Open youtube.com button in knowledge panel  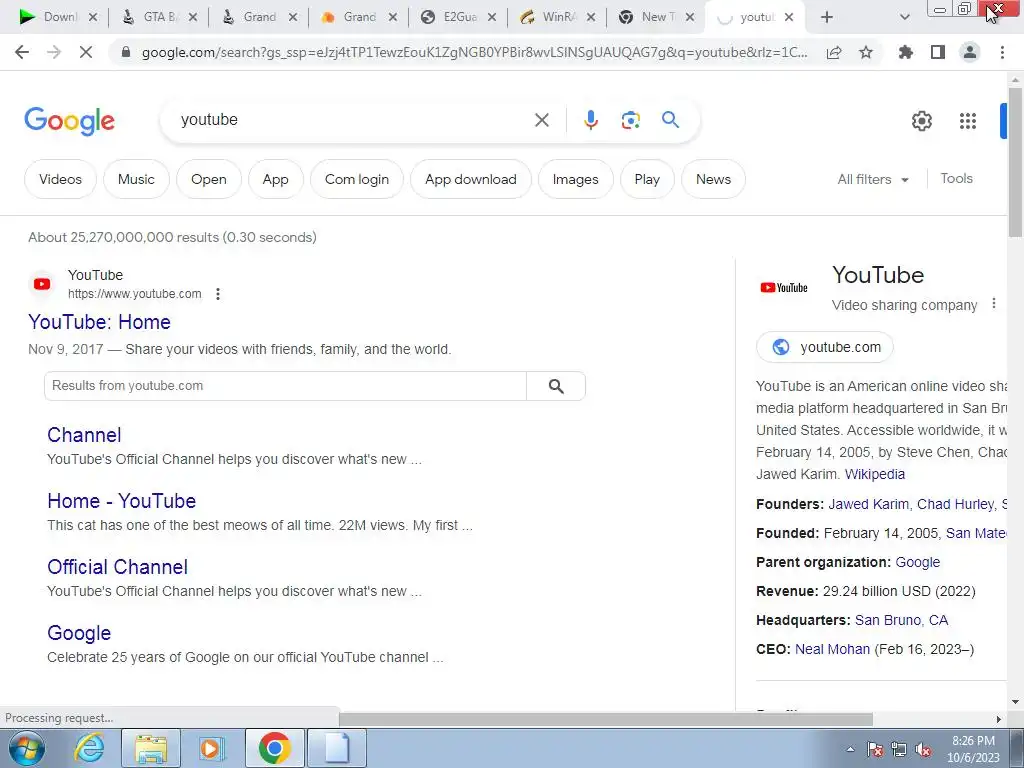pos(825,347)
